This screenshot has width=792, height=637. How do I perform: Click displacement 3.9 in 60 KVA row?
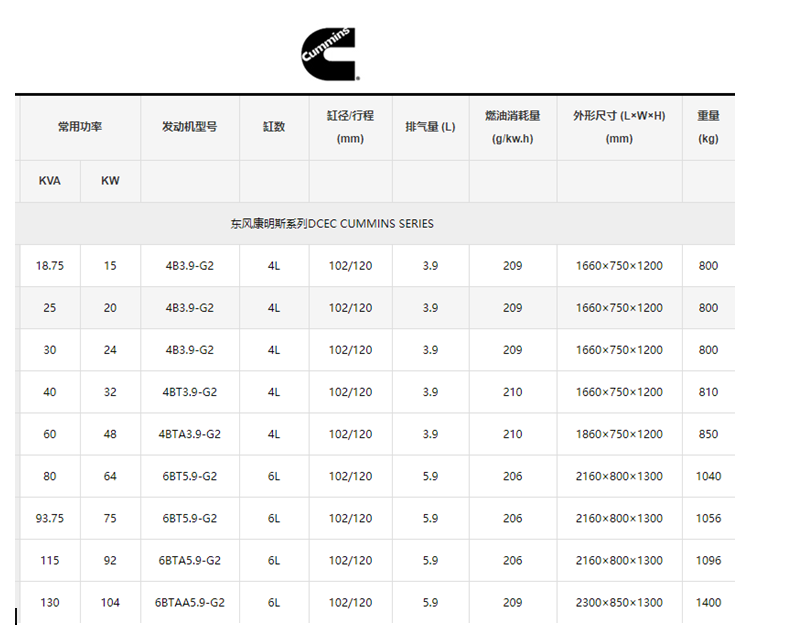(430, 434)
